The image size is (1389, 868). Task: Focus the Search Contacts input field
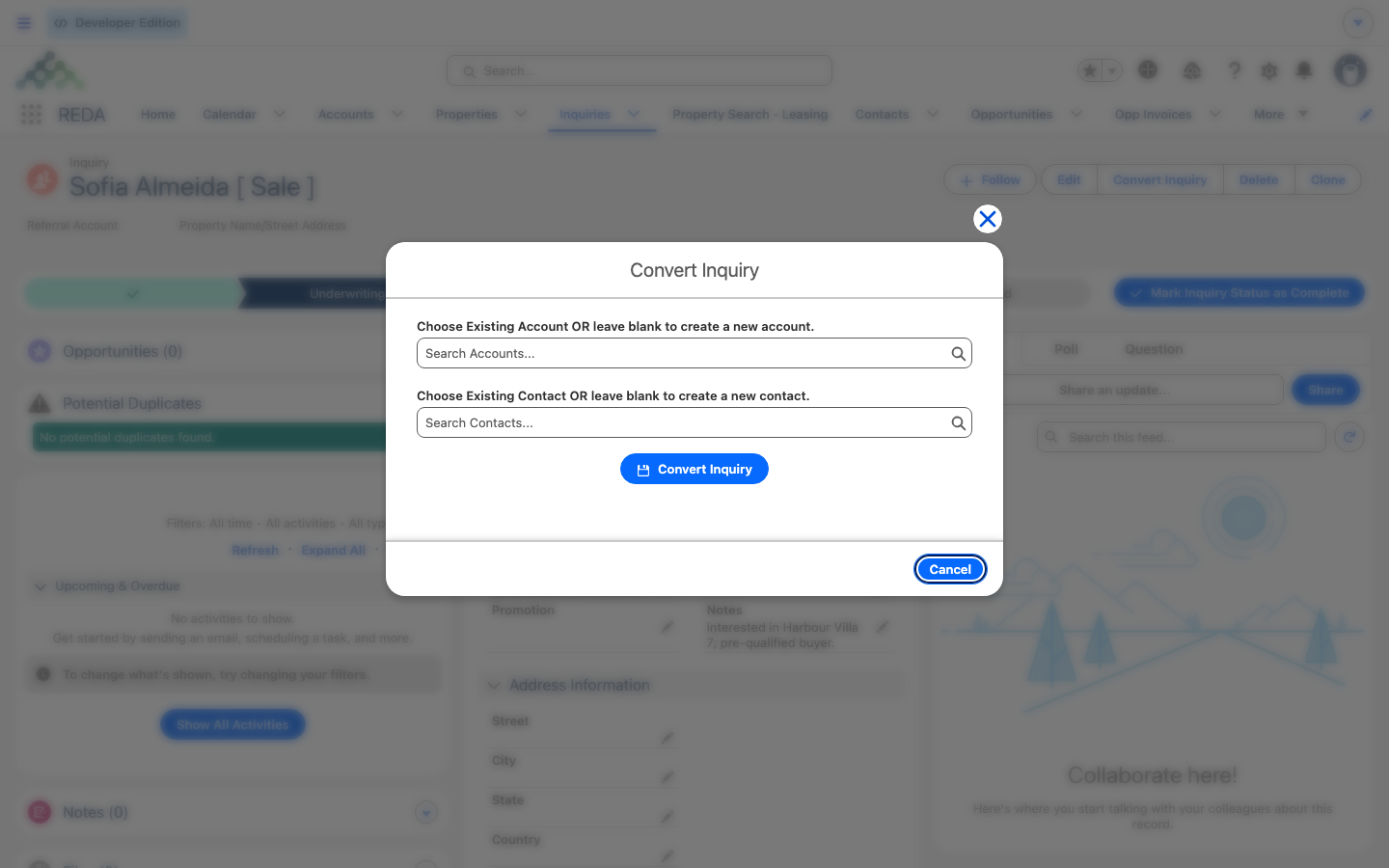tap(694, 422)
